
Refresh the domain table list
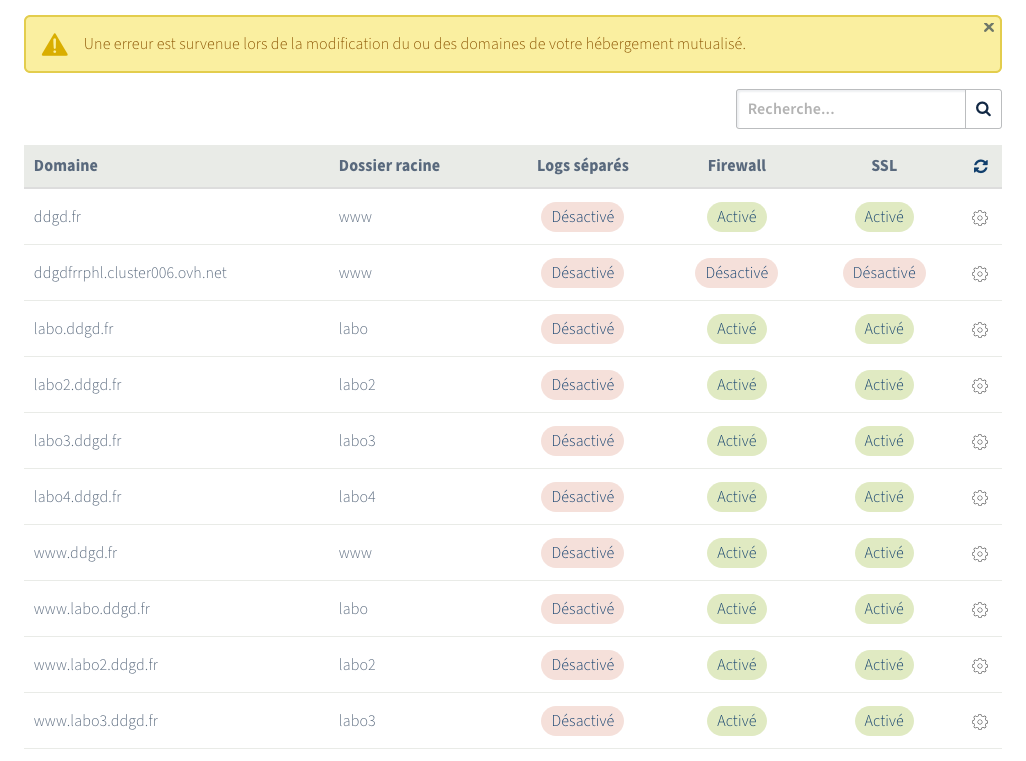click(x=980, y=166)
